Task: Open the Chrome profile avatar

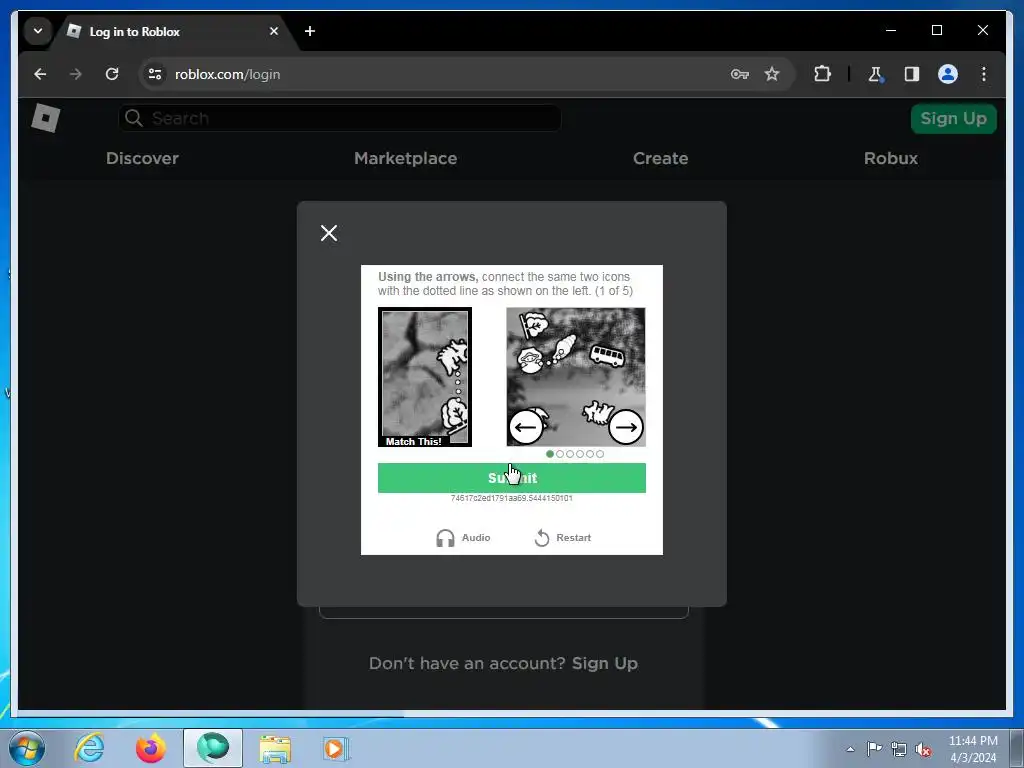Action: pyautogui.click(x=948, y=74)
